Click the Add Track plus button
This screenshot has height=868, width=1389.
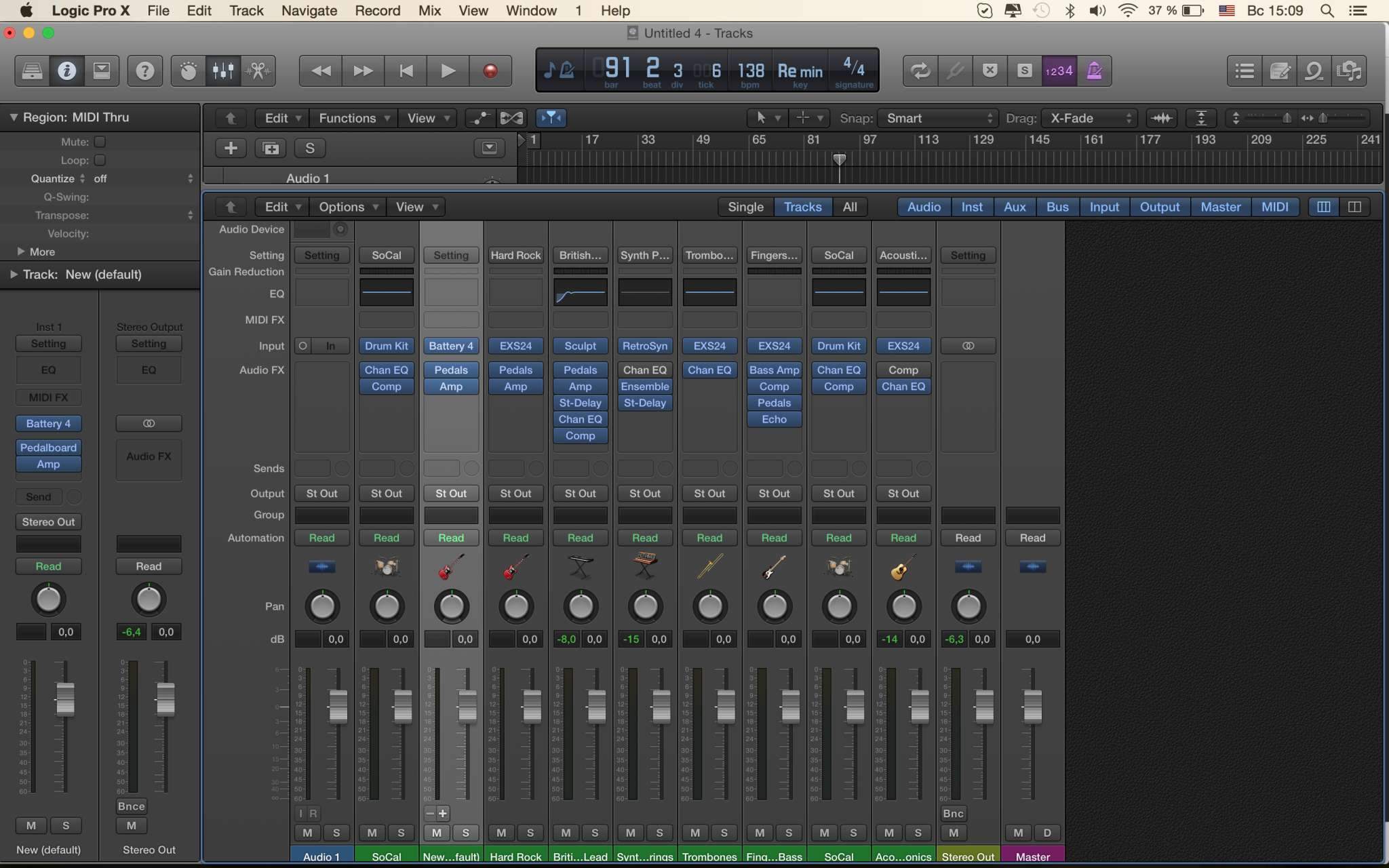click(x=231, y=148)
